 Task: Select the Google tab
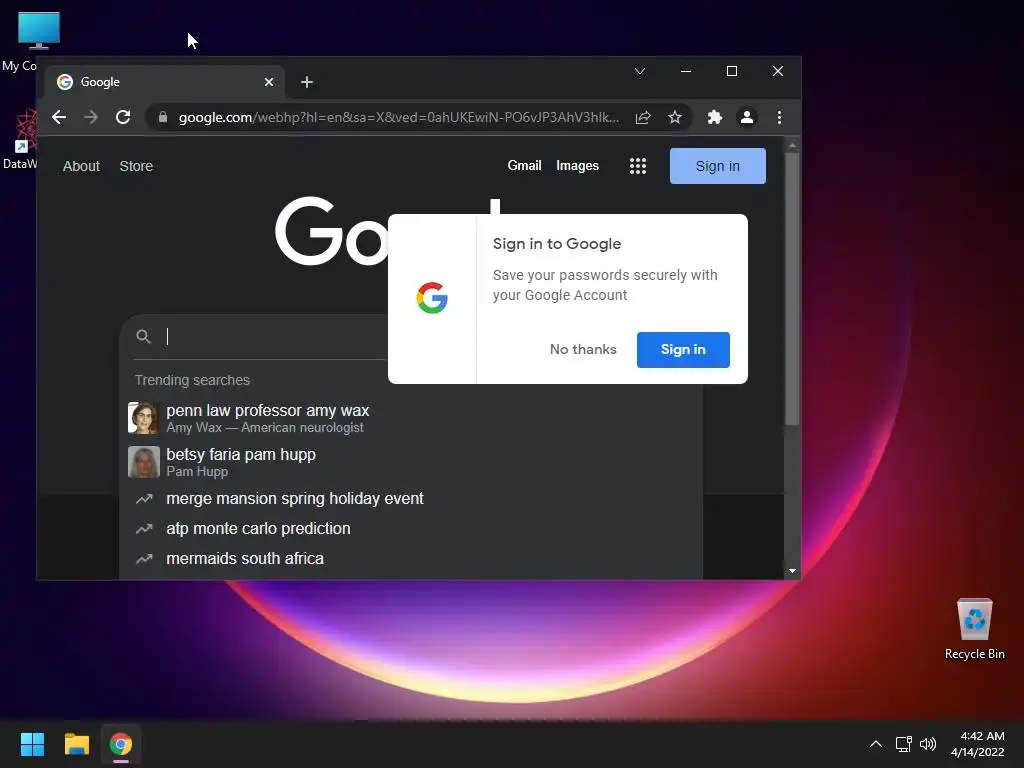click(x=165, y=82)
